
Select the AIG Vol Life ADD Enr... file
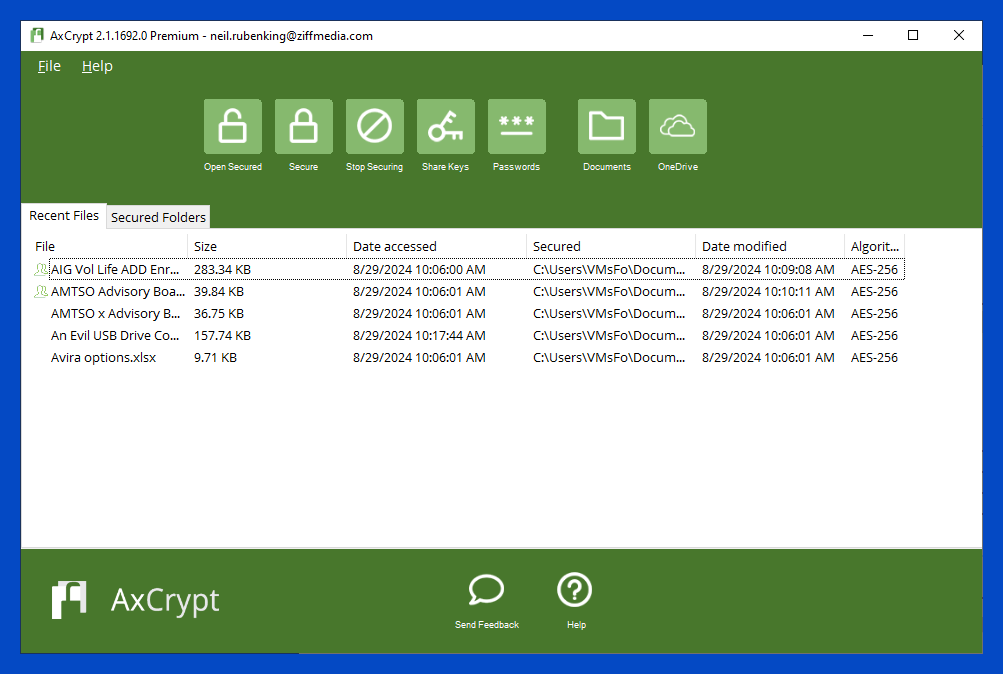[x=115, y=269]
